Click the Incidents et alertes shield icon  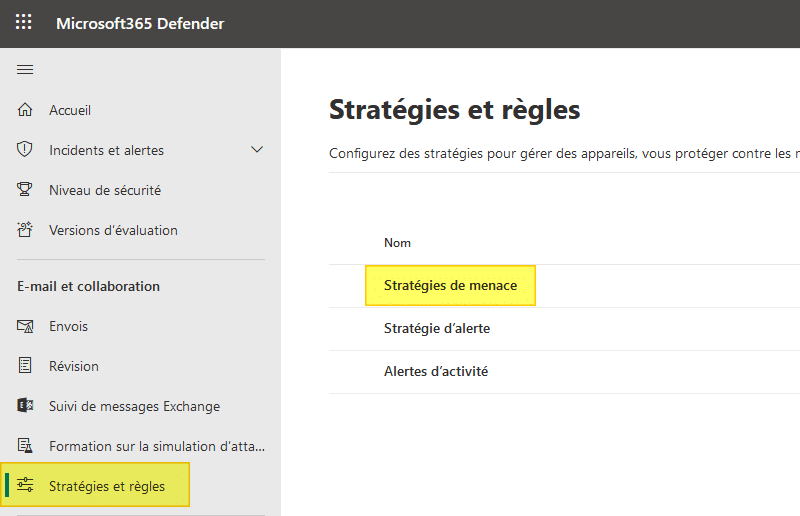tap(26, 150)
